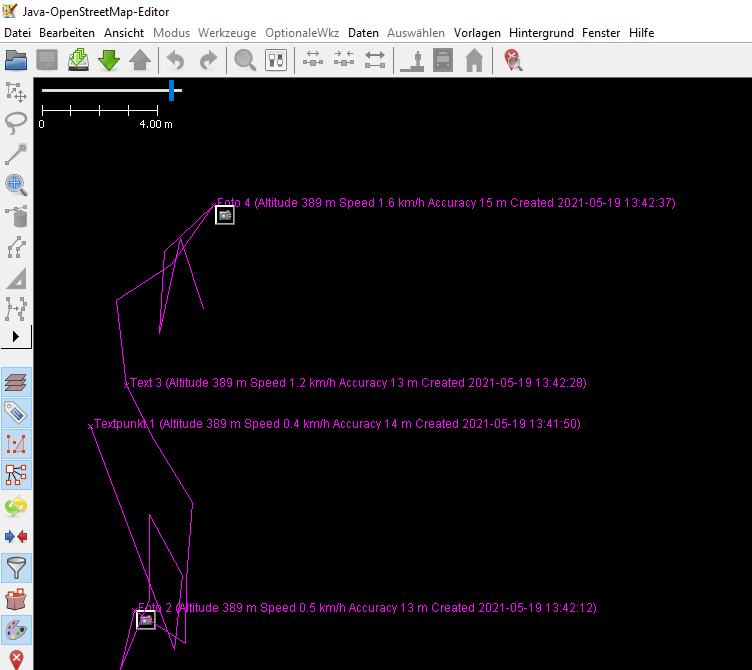Open the Hintergrund menu
Image resolution: width=752 pixels, height=670 pixels.
[541, 33]
